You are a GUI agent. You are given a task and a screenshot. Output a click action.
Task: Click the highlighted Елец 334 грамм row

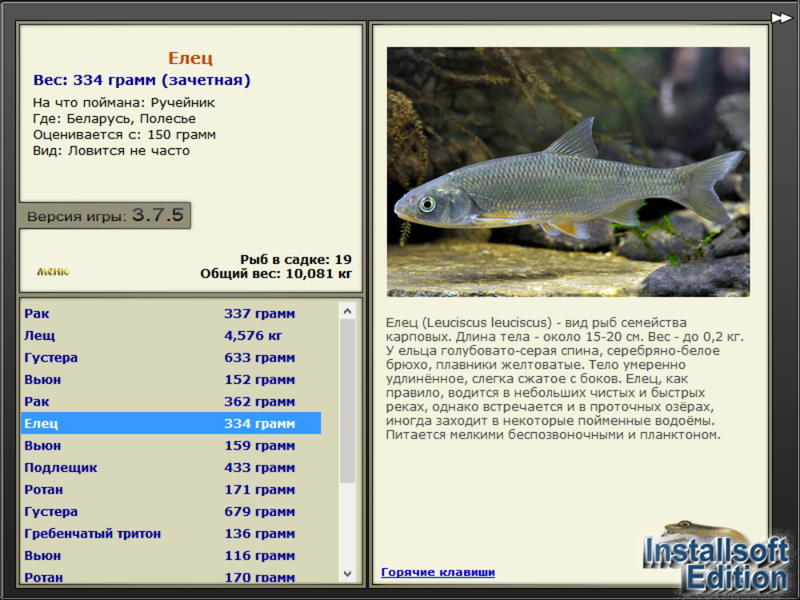coord(171,423)
